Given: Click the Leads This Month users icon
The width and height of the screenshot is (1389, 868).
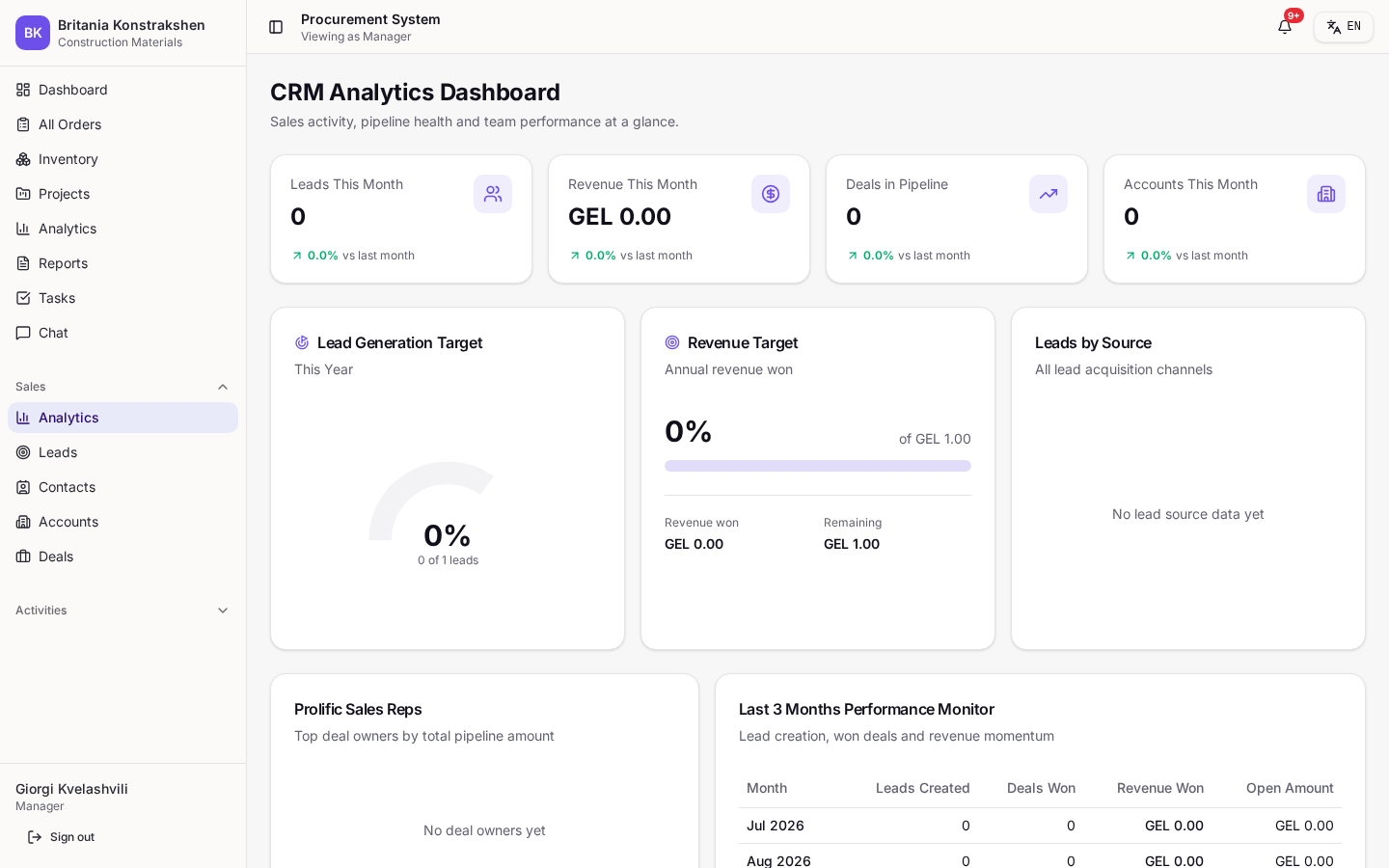Looking at the screenshot, I should click(493, 194).
